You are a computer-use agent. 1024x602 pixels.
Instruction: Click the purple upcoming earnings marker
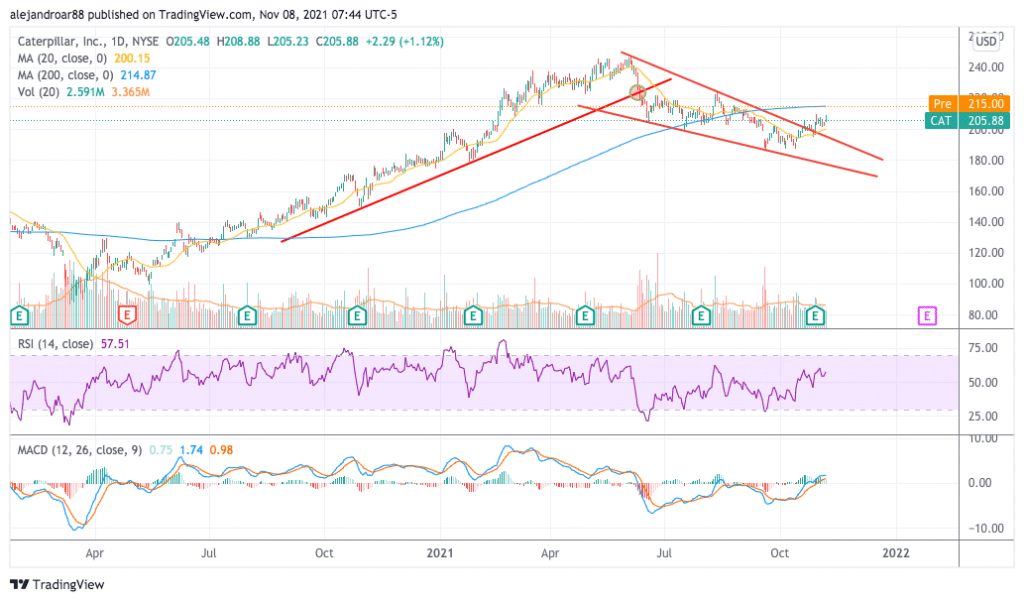tap(927, 316)
